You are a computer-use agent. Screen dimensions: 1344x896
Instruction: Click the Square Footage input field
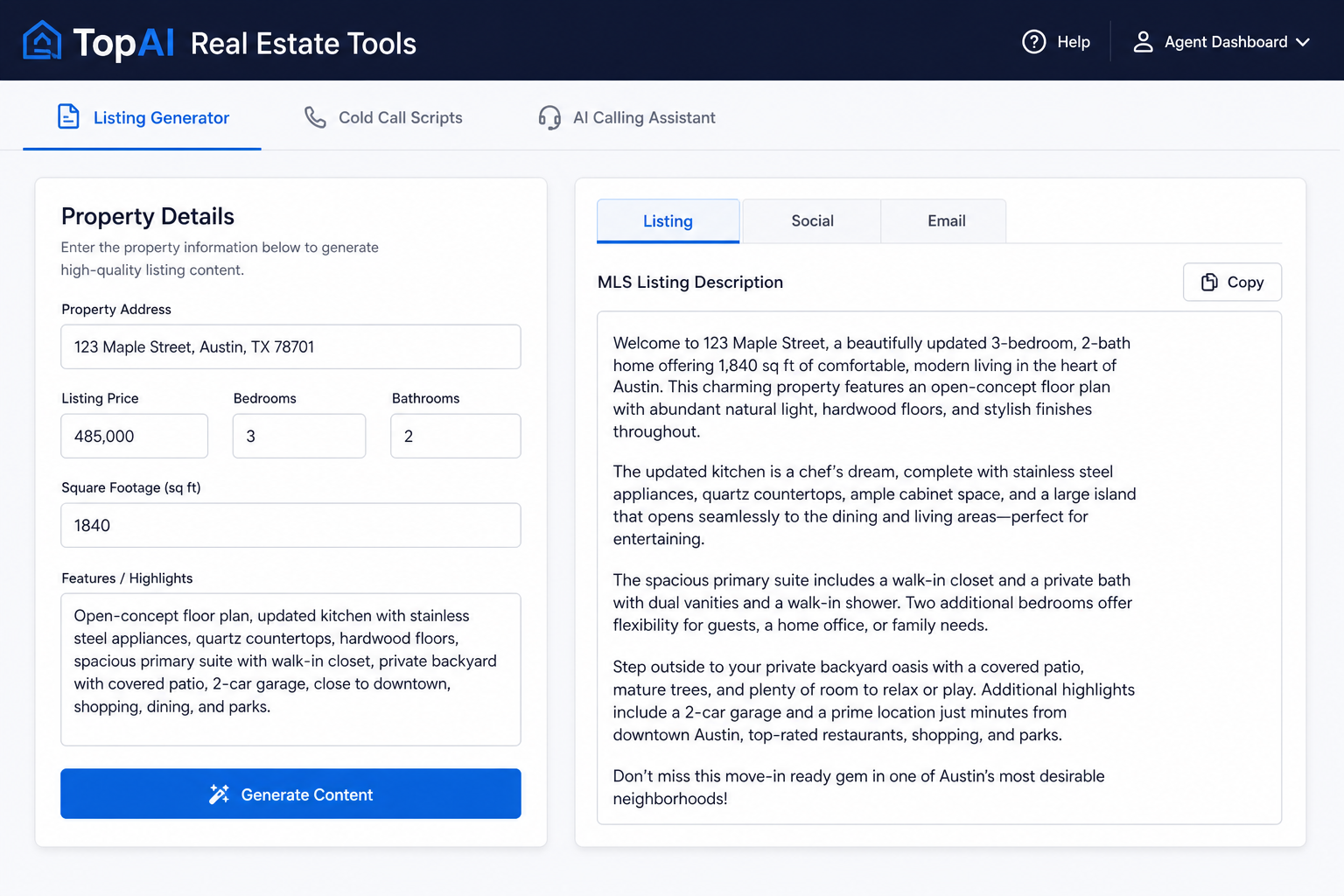[x=290, y=525]
